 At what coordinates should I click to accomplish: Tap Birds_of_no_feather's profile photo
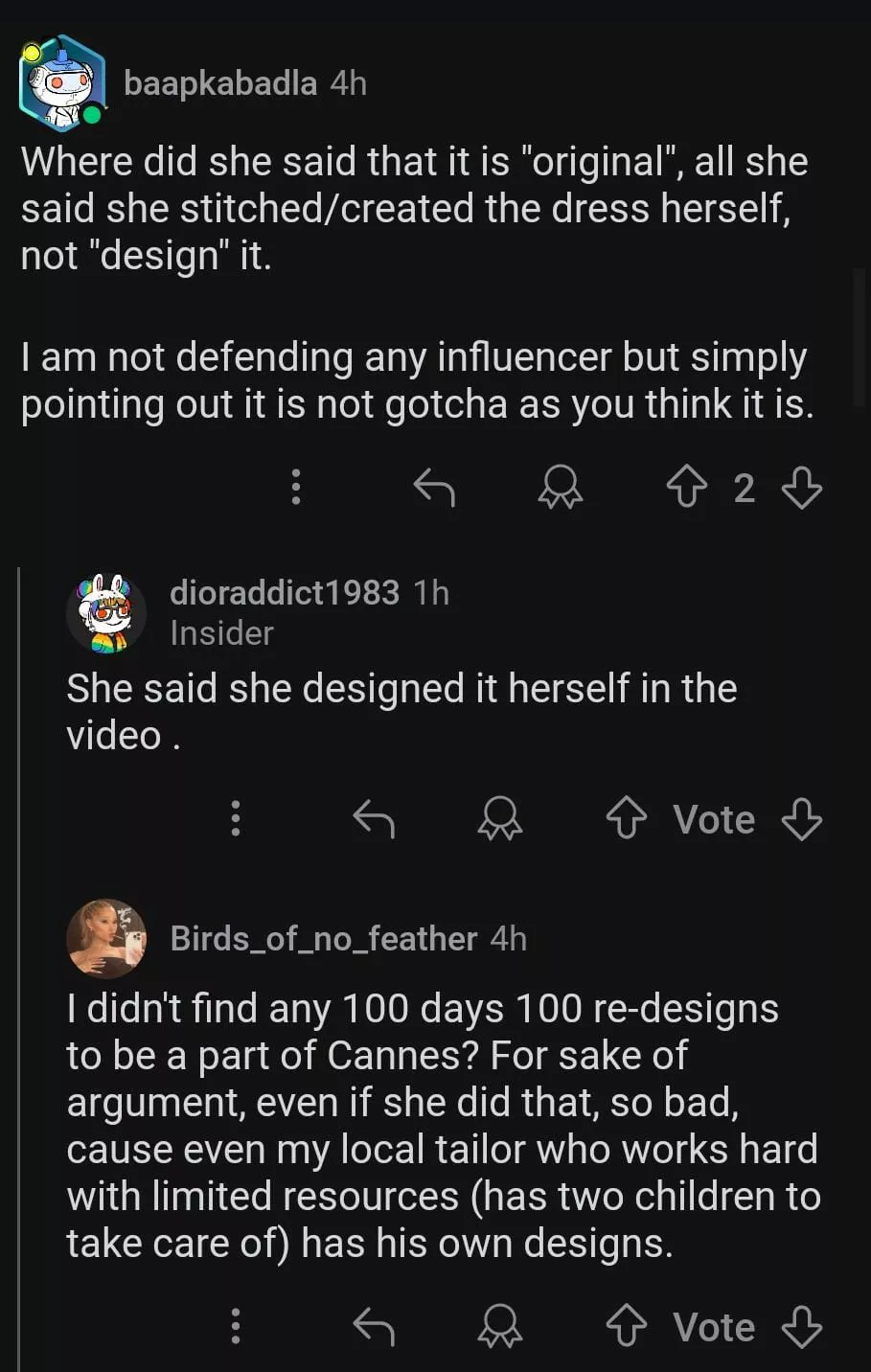click(106, 939)
